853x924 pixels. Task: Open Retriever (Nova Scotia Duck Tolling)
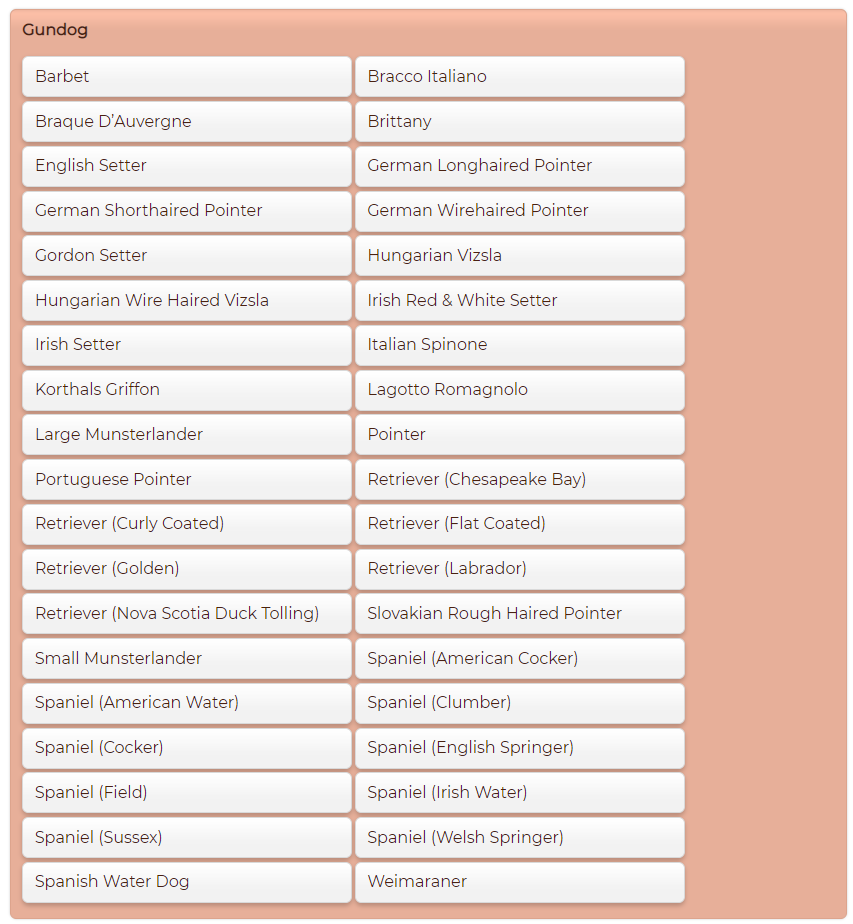point(186,613)
